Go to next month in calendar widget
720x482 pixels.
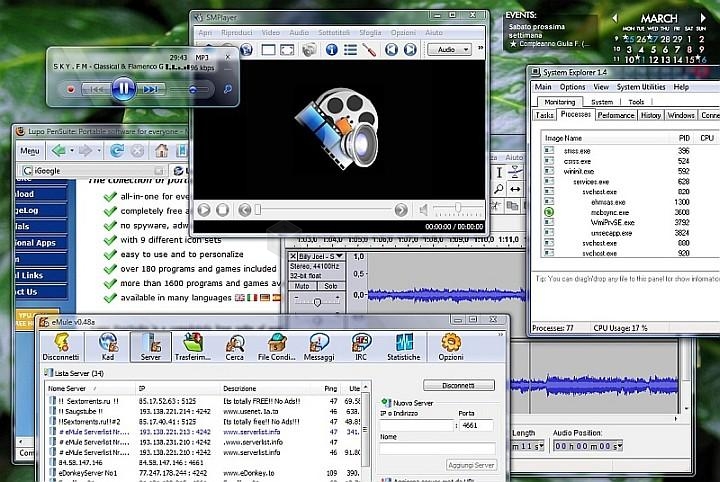pos(703,17)
